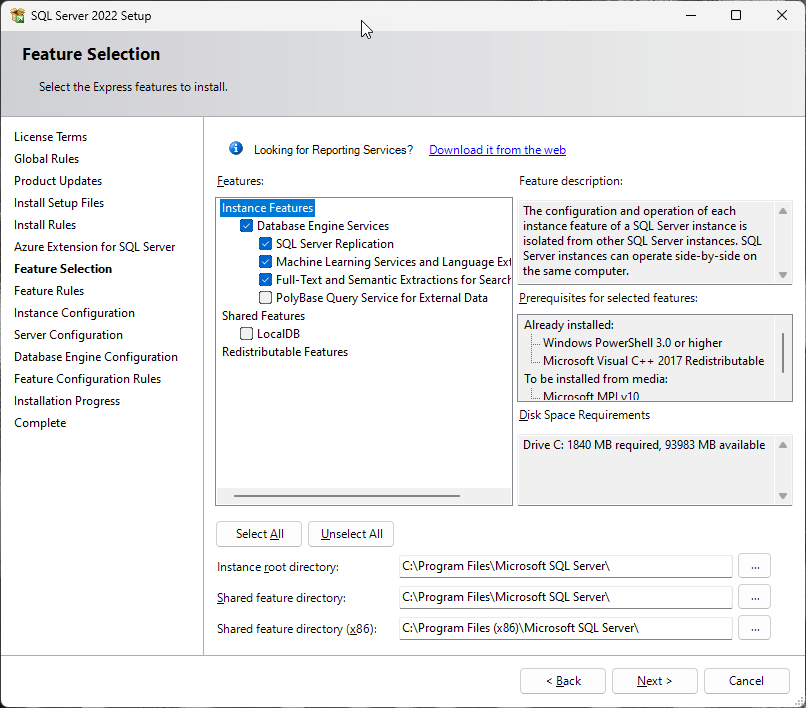Image resolution: width=806 pixels, height=708 pixels.
Task: Check the LocalDB shared feature
Action: click(x=247, y=334)
